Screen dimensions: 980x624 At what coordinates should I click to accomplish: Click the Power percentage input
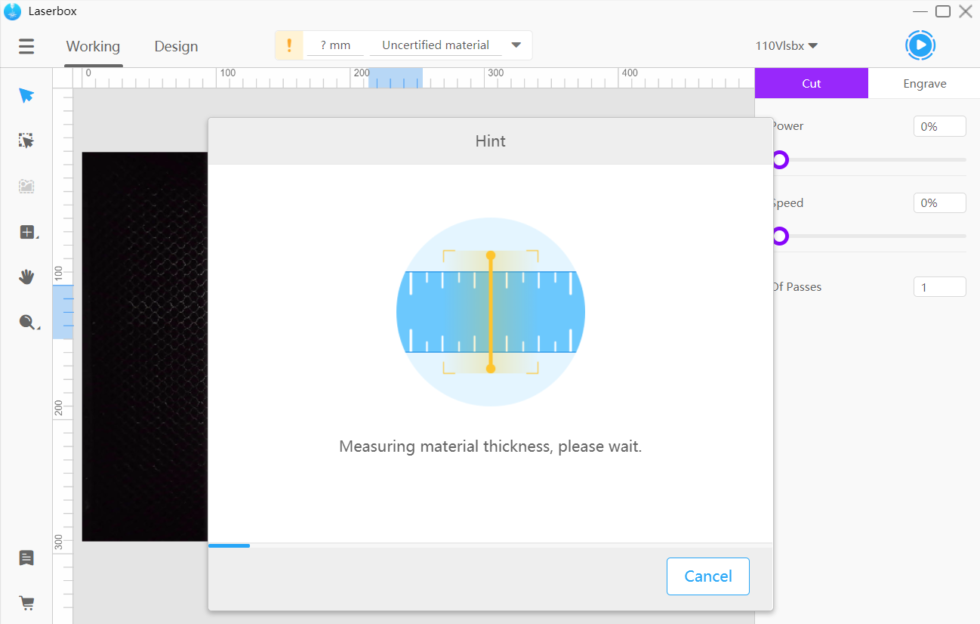(x=939, y=126)
